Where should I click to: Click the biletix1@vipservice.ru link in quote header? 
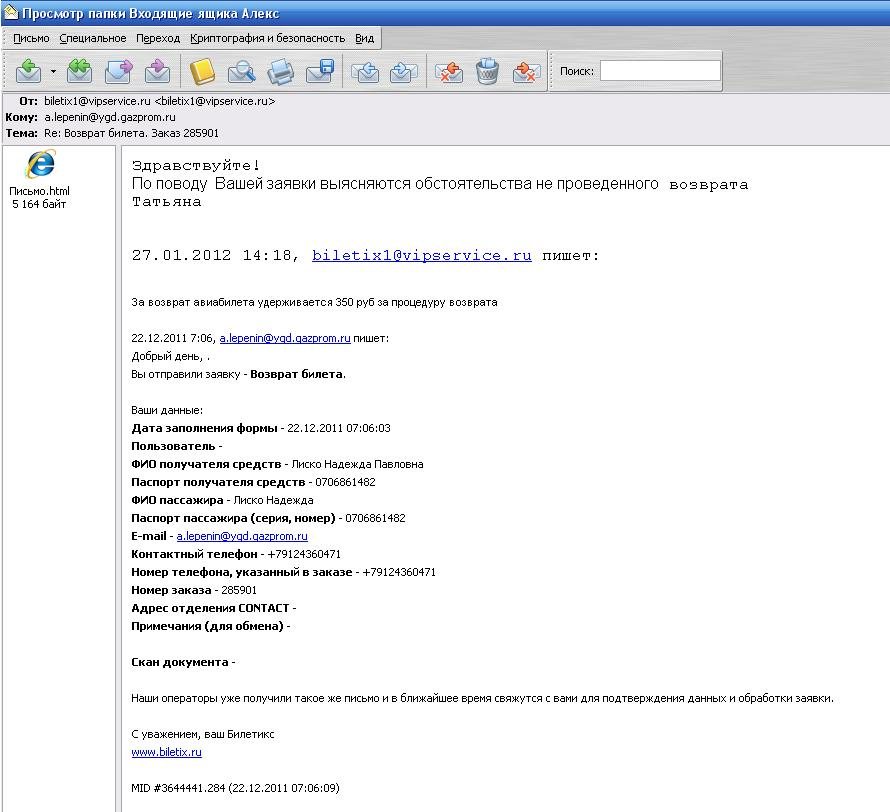[x=422, y=255]
